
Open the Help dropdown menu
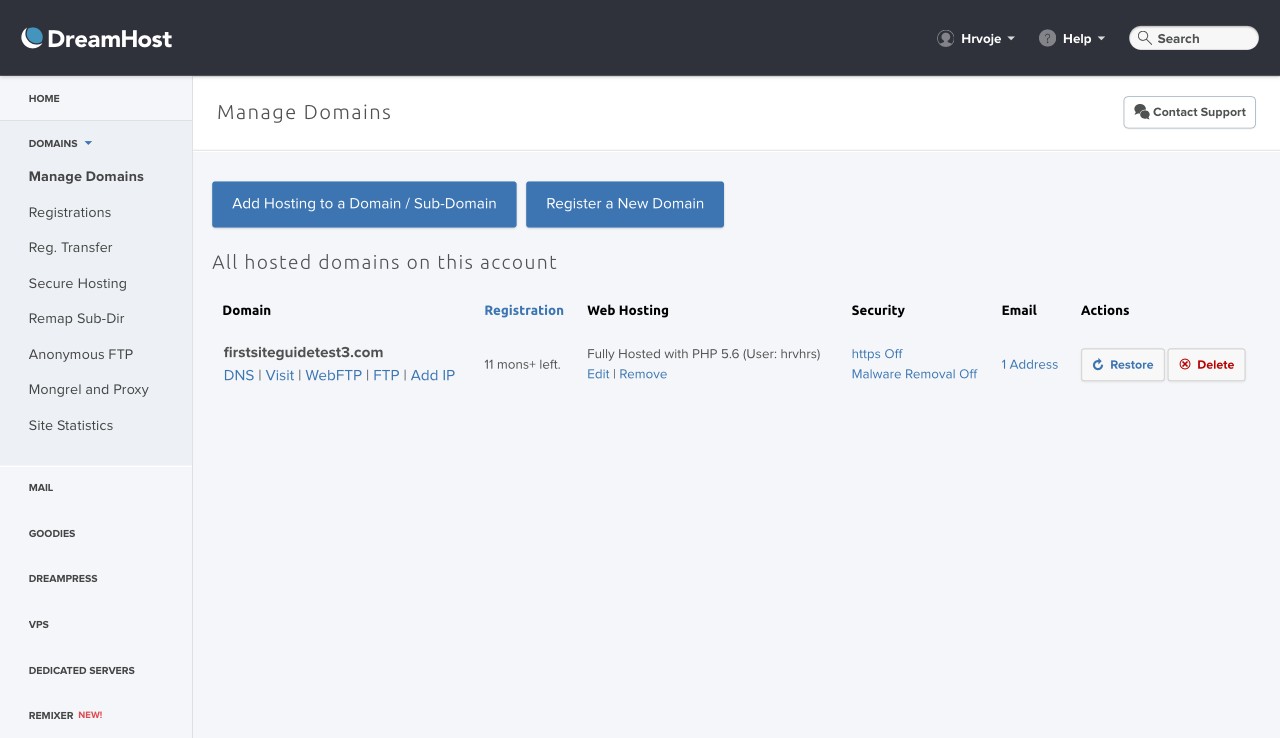[x=1073, y=38]
